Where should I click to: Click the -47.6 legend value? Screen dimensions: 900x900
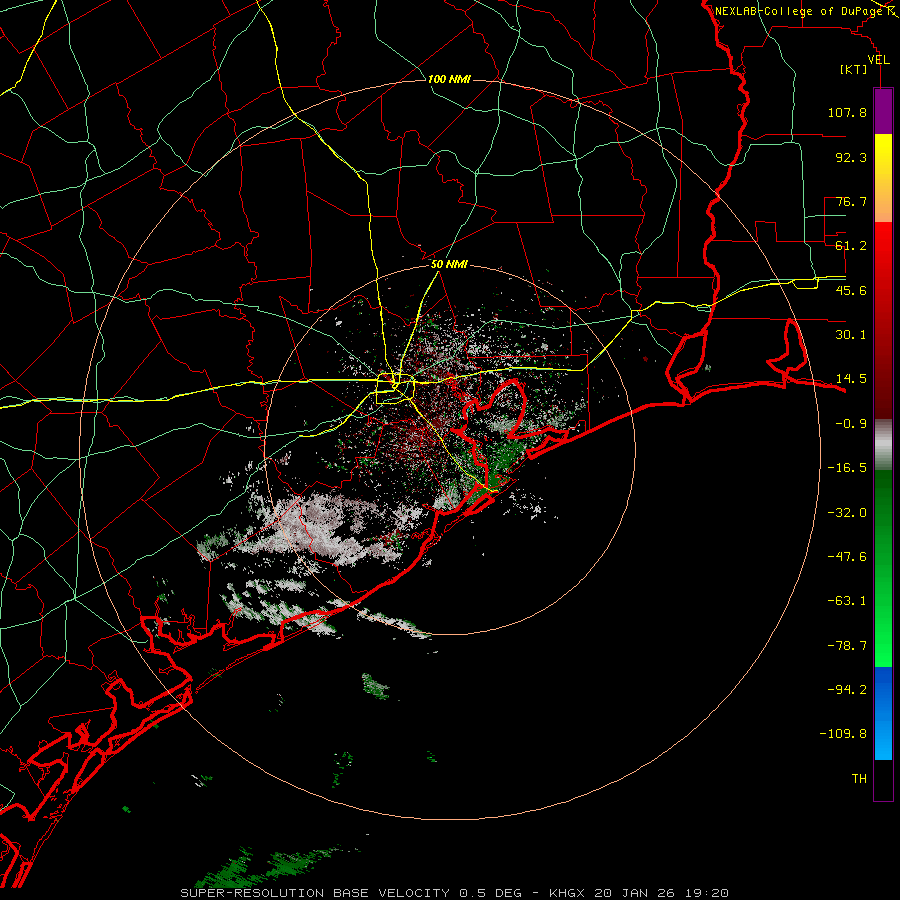pos(847,557)
